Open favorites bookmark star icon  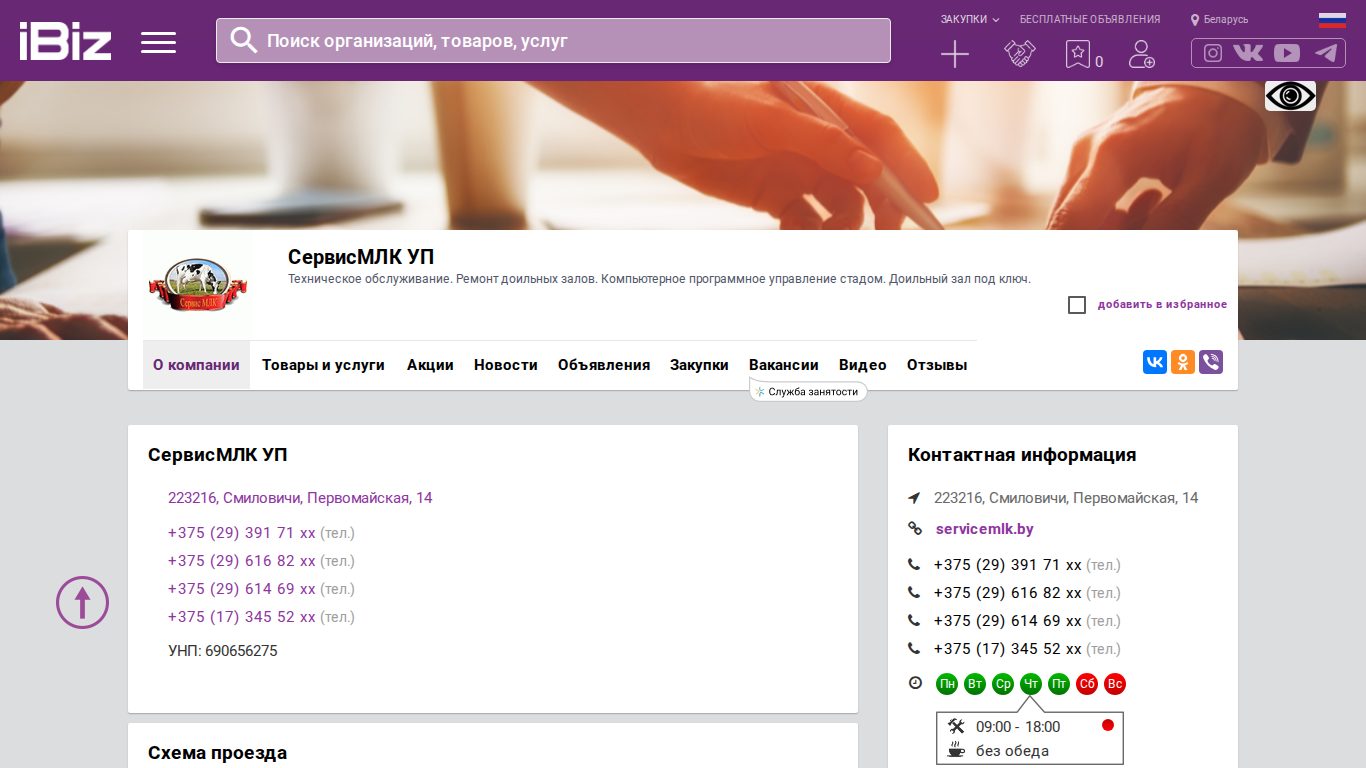[x=1077, y=54]
